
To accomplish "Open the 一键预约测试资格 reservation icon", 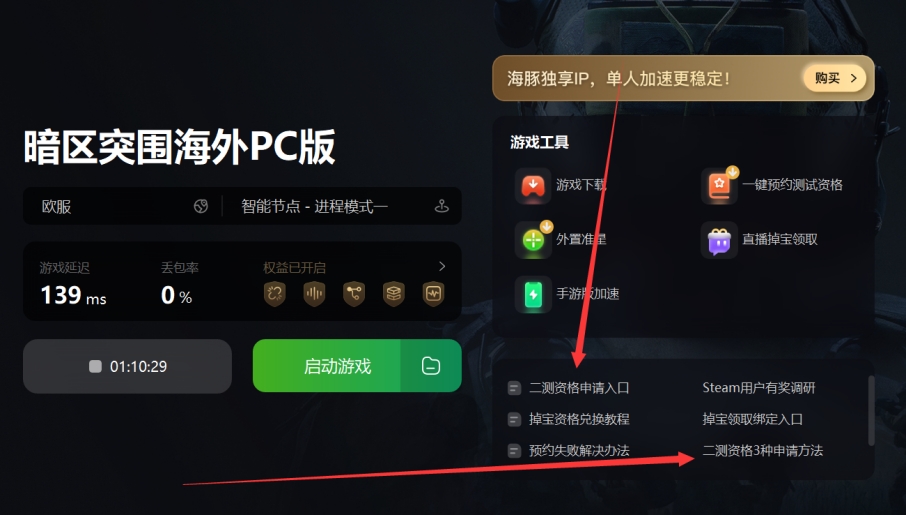I will click(x=719, y=186).
